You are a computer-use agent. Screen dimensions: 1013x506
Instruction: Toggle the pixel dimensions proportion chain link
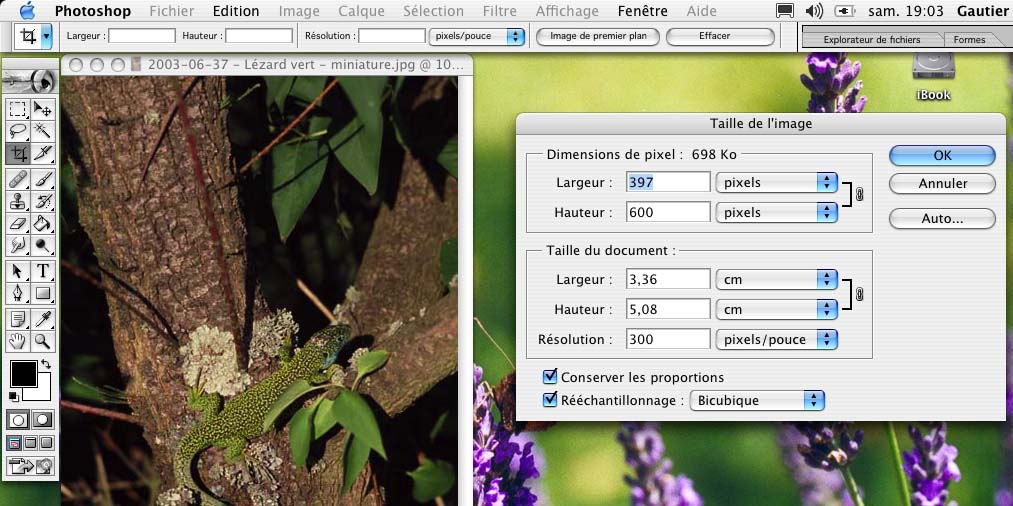tap(859, 193)
